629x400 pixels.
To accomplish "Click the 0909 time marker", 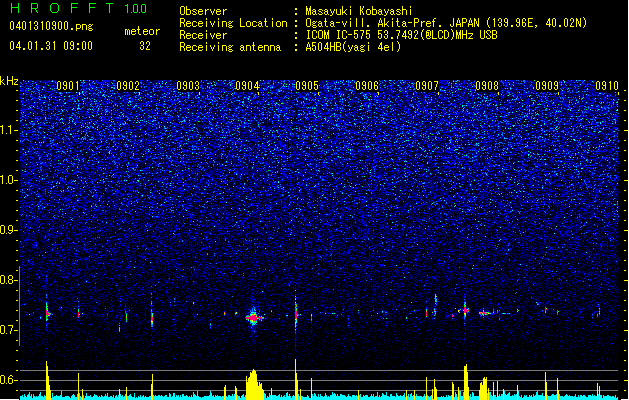I will coord(547,86).
